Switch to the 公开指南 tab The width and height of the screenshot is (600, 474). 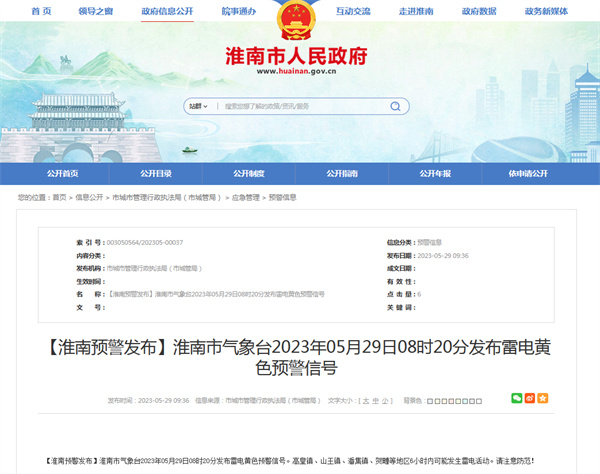[342, 173]
